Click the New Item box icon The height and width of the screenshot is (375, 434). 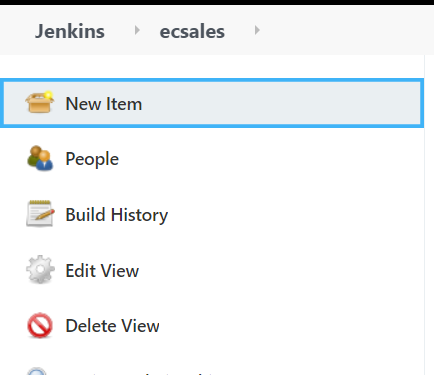tap(40, 102)
